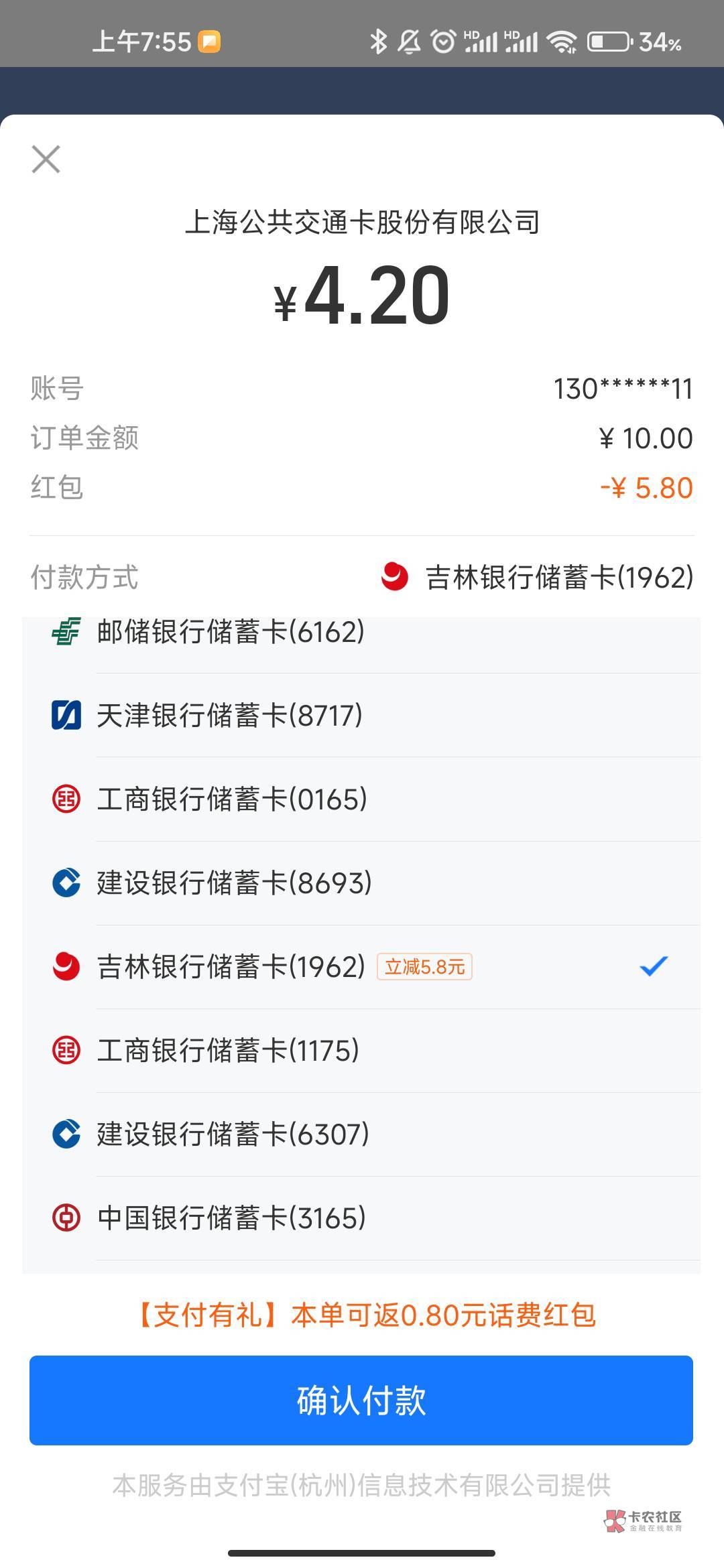Pick 工商银行储蓄卡(0165) from the card list
This screenshot has width=724, height=1568.
232,799
